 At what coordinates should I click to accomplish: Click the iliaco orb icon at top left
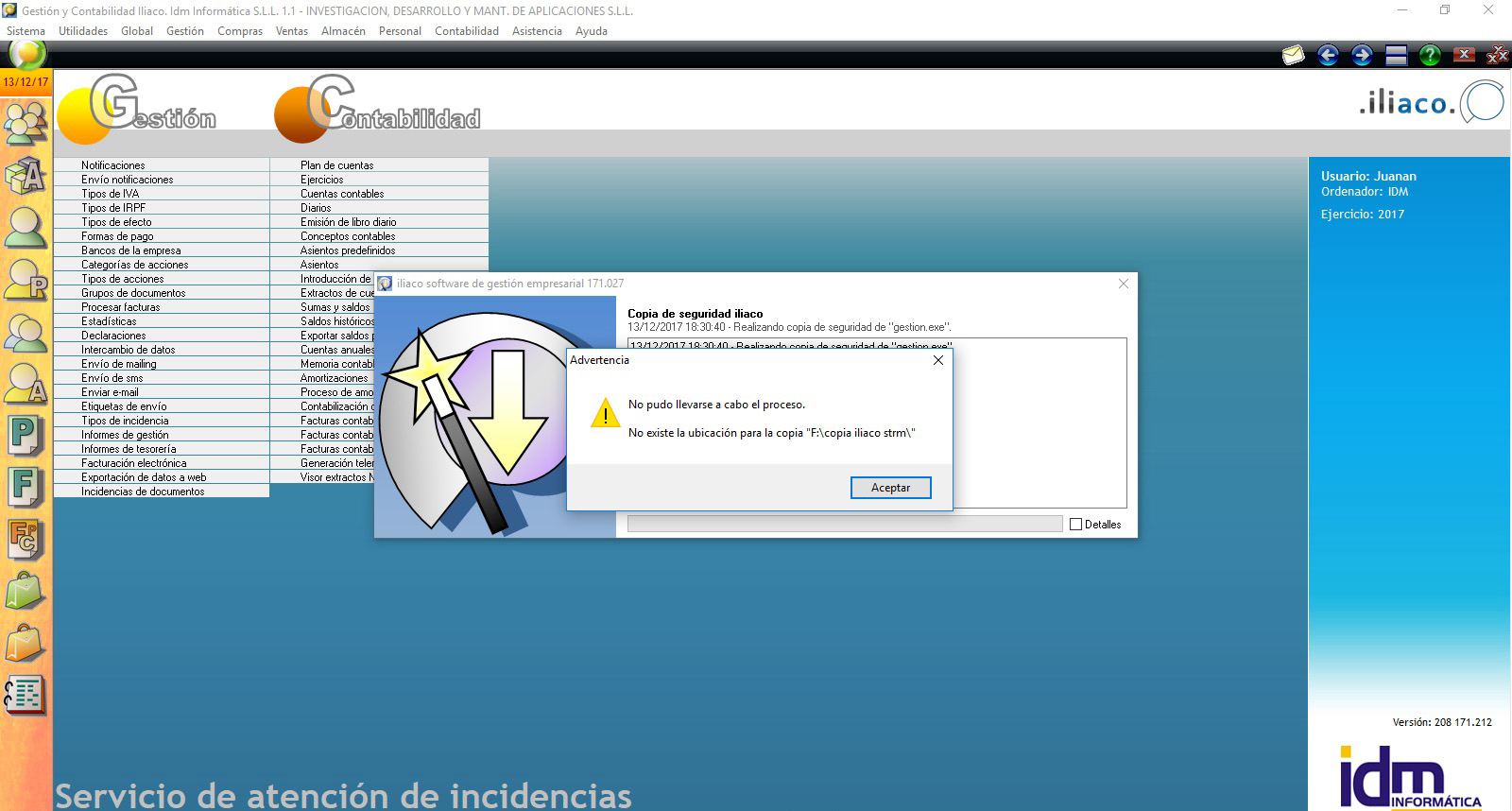(27, 55)
